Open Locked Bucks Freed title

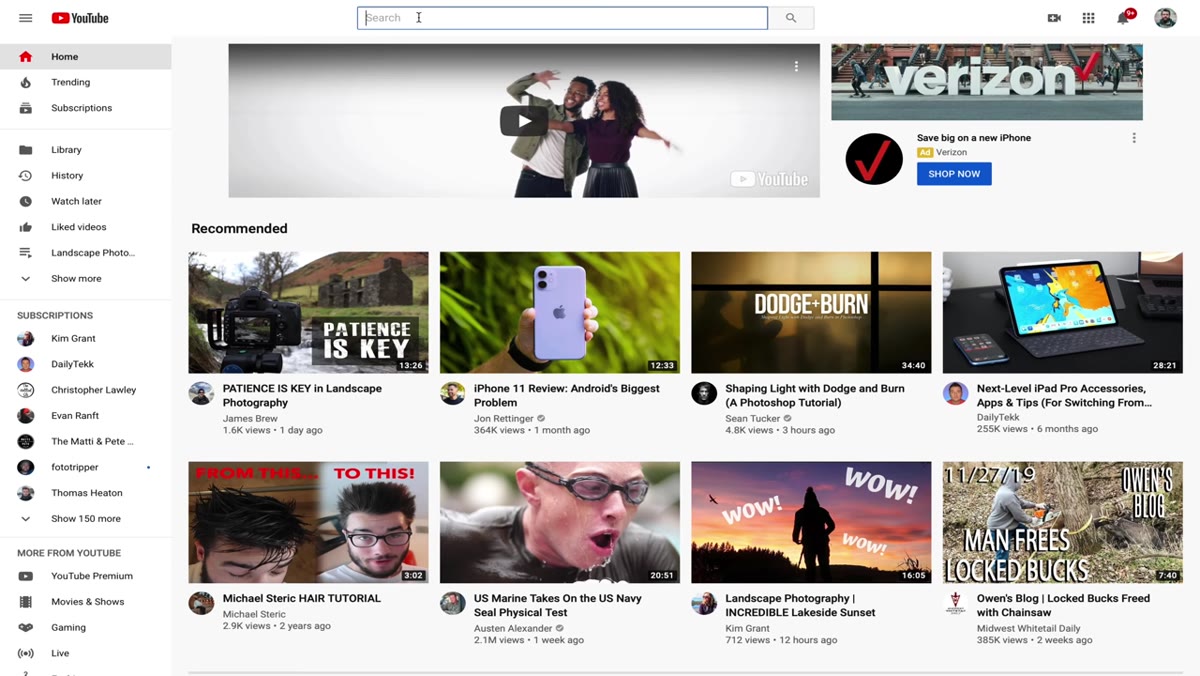coord(1063,606)
